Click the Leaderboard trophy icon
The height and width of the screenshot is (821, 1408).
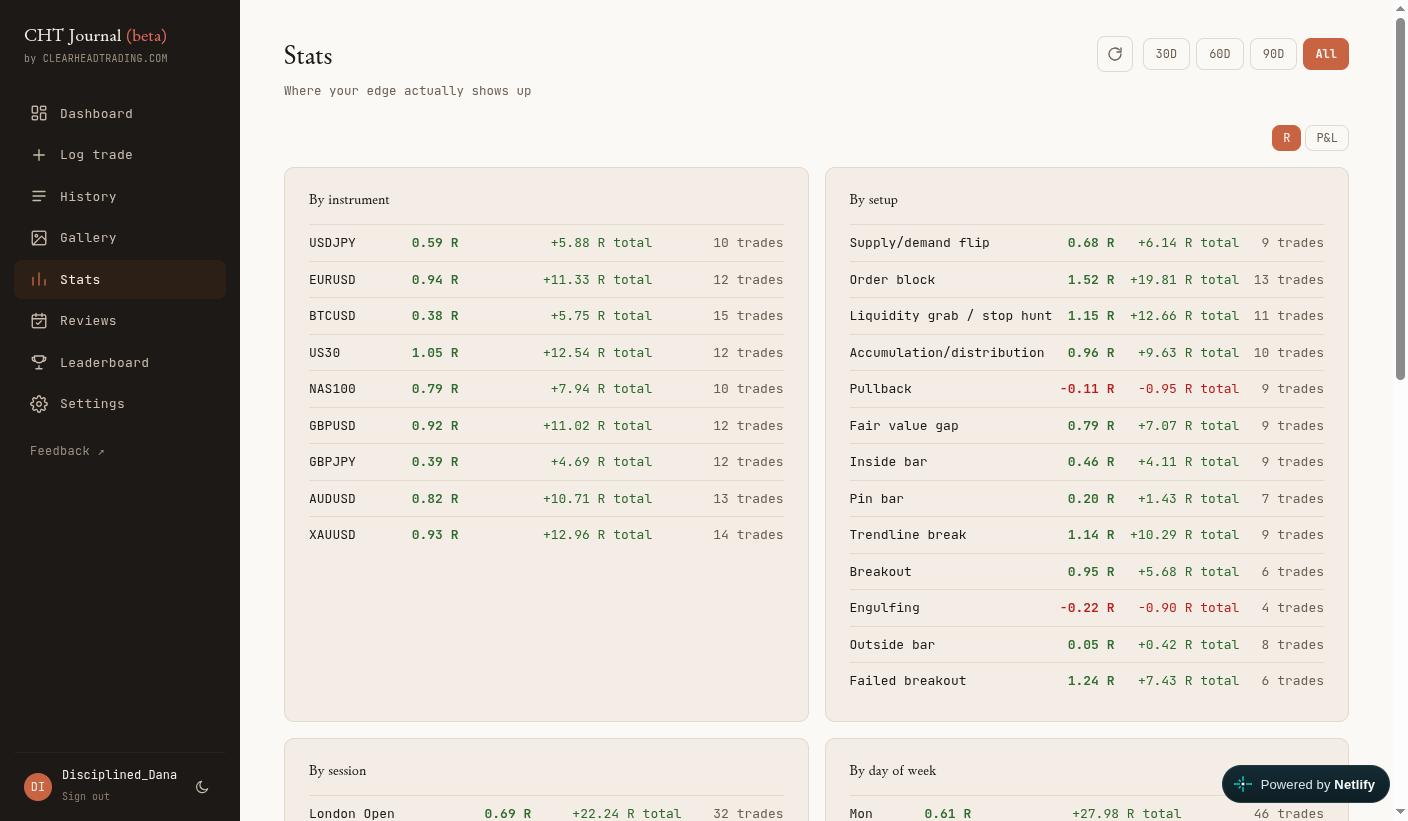point(39,362)
